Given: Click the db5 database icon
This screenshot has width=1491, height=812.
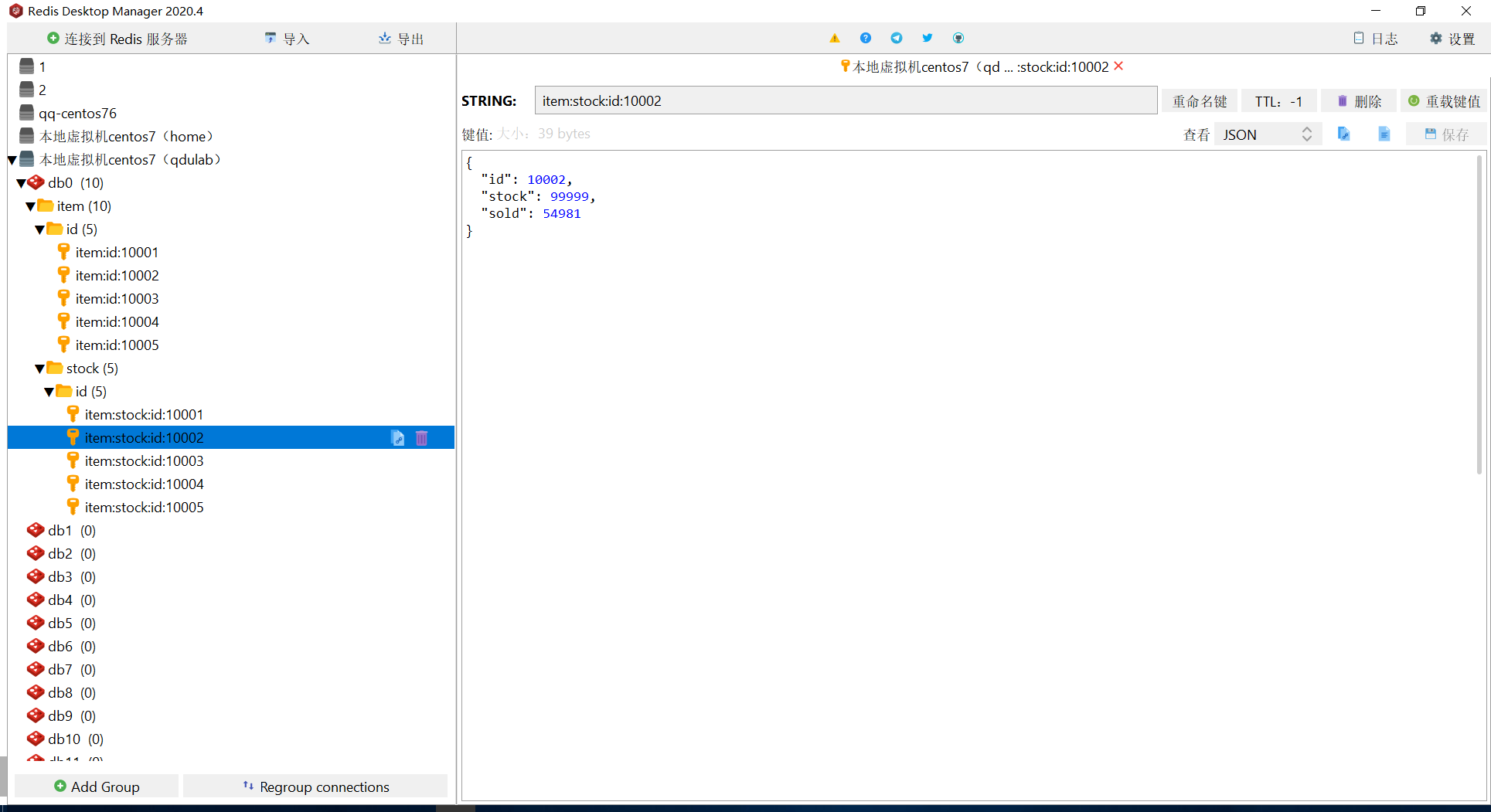Looking at the screenshot, I should tap(36, 623).
